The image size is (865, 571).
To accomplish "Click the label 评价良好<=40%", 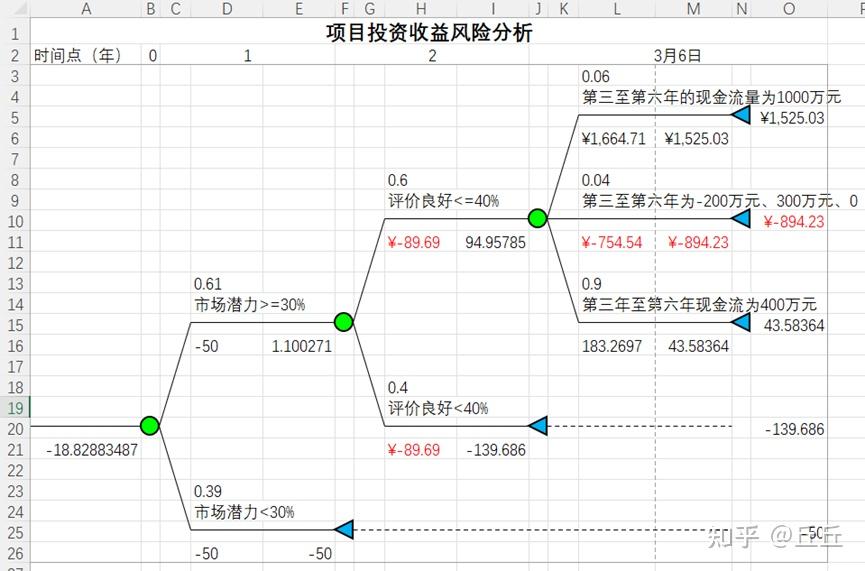I will click(x=444, y=201).
